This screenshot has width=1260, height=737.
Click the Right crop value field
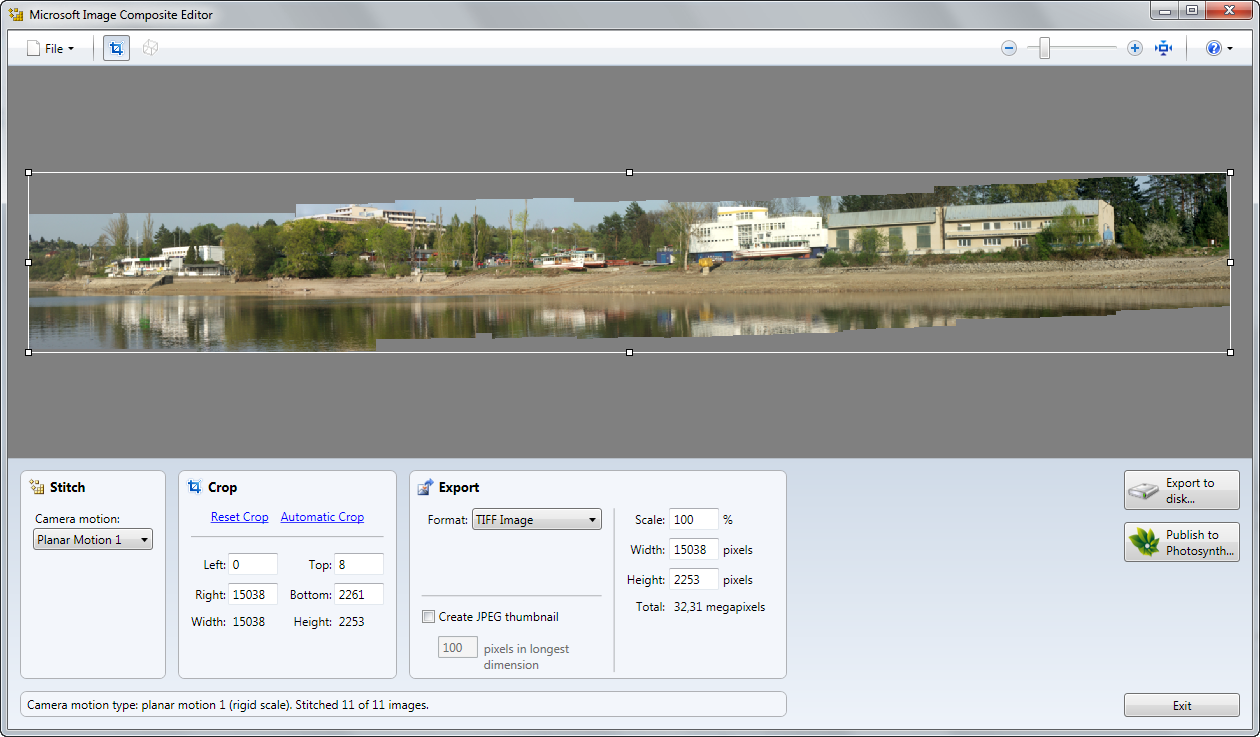pyautogui.click(x=253, y=595)
